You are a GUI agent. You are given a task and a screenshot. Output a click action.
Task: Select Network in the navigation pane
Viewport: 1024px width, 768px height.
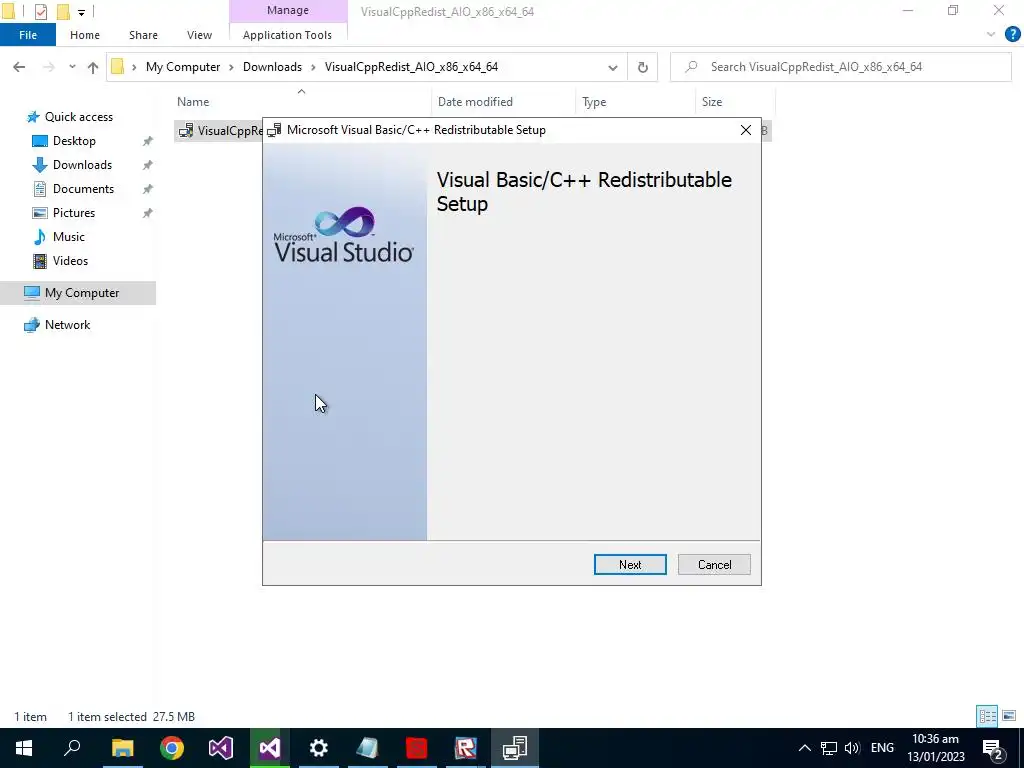(x=67, y=325)
